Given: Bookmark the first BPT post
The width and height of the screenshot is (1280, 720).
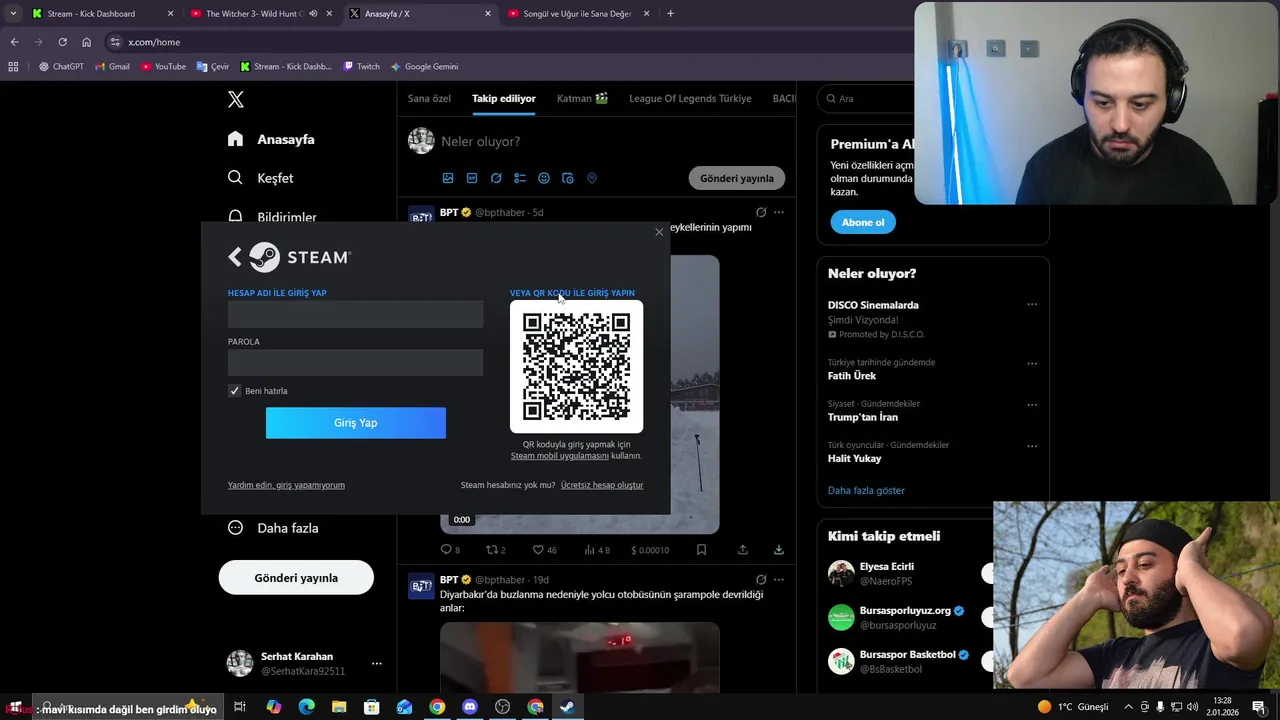Looking at the screenshot, I should 701,550.
